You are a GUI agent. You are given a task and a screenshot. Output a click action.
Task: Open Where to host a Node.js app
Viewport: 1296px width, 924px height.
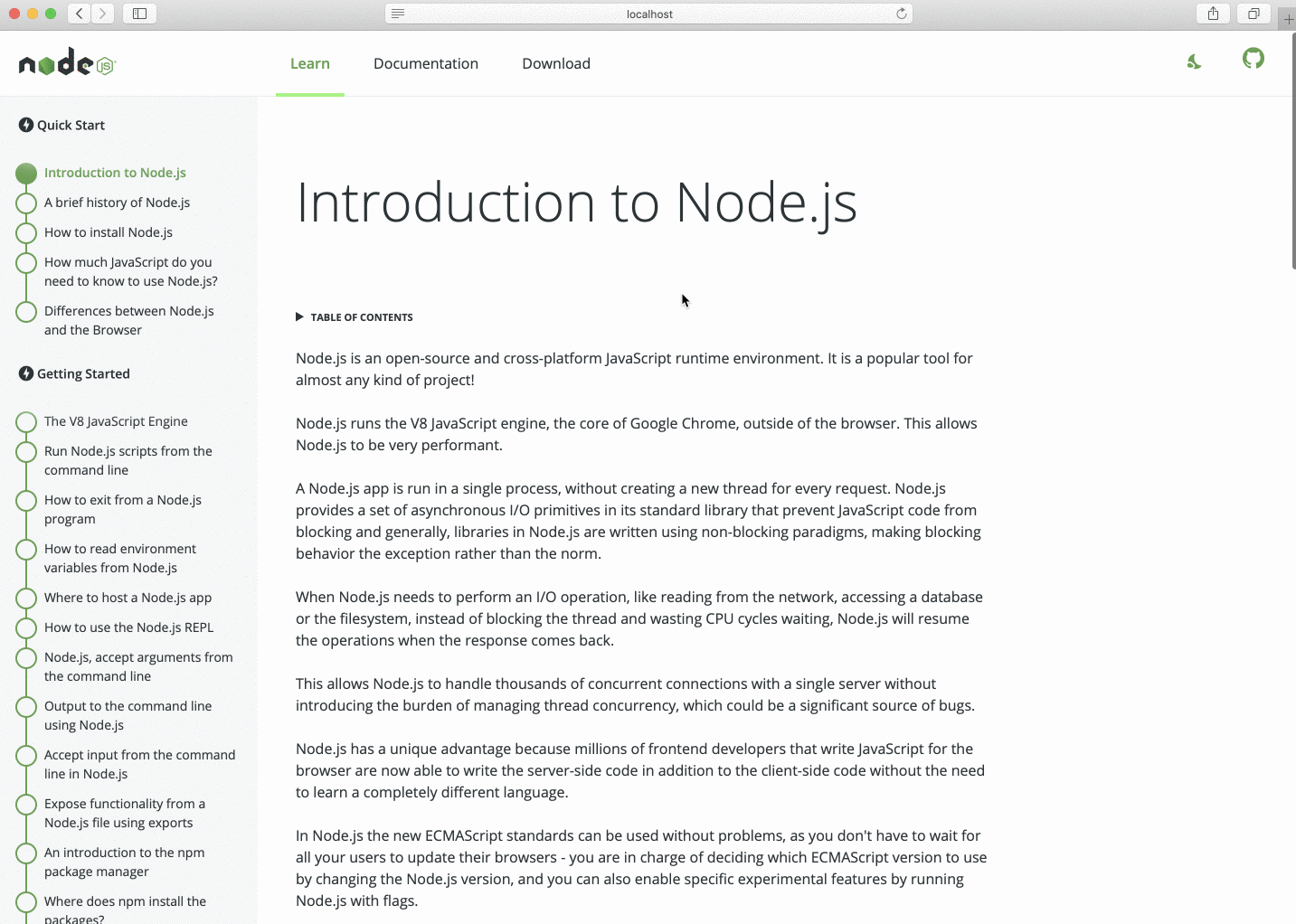(x=128, y=598)
